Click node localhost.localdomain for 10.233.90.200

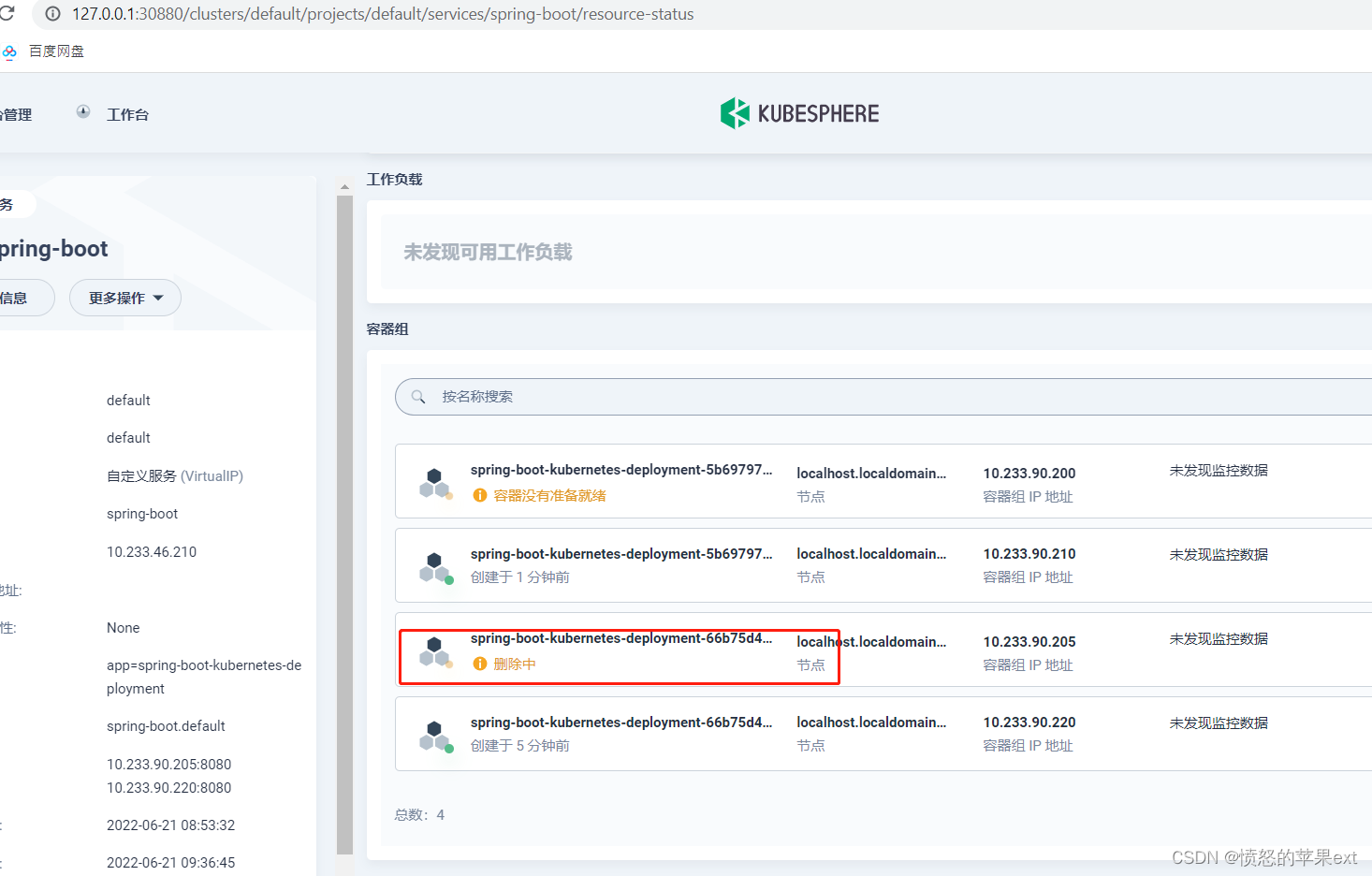[871, 474]
